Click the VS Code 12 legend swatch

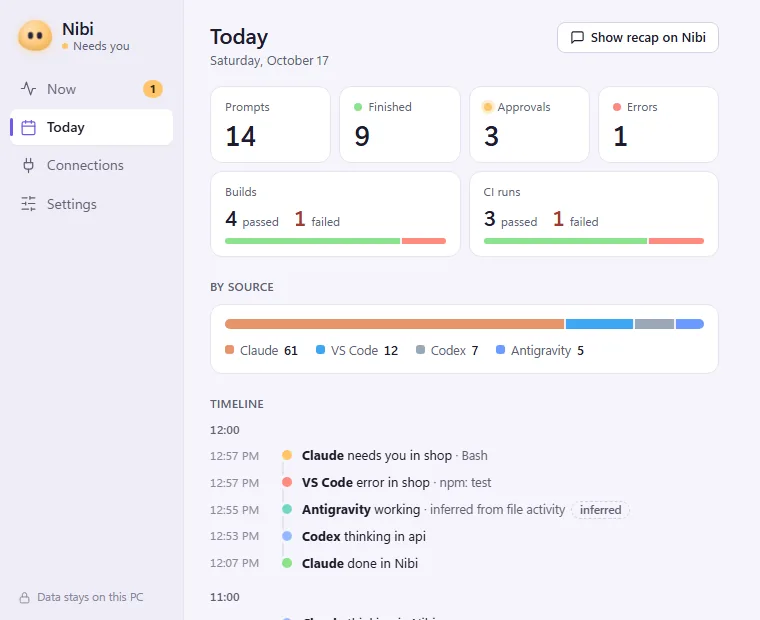pos(320,350)
